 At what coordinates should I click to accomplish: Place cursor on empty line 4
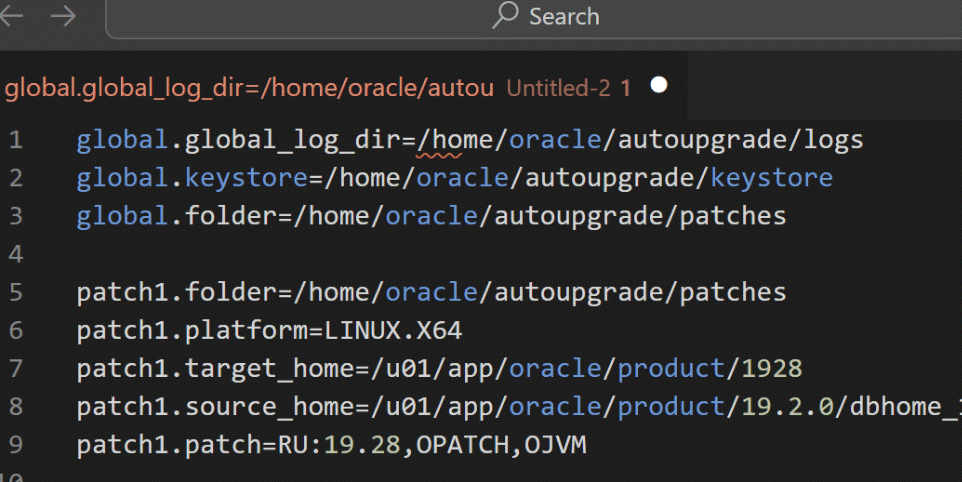[300, 254]
